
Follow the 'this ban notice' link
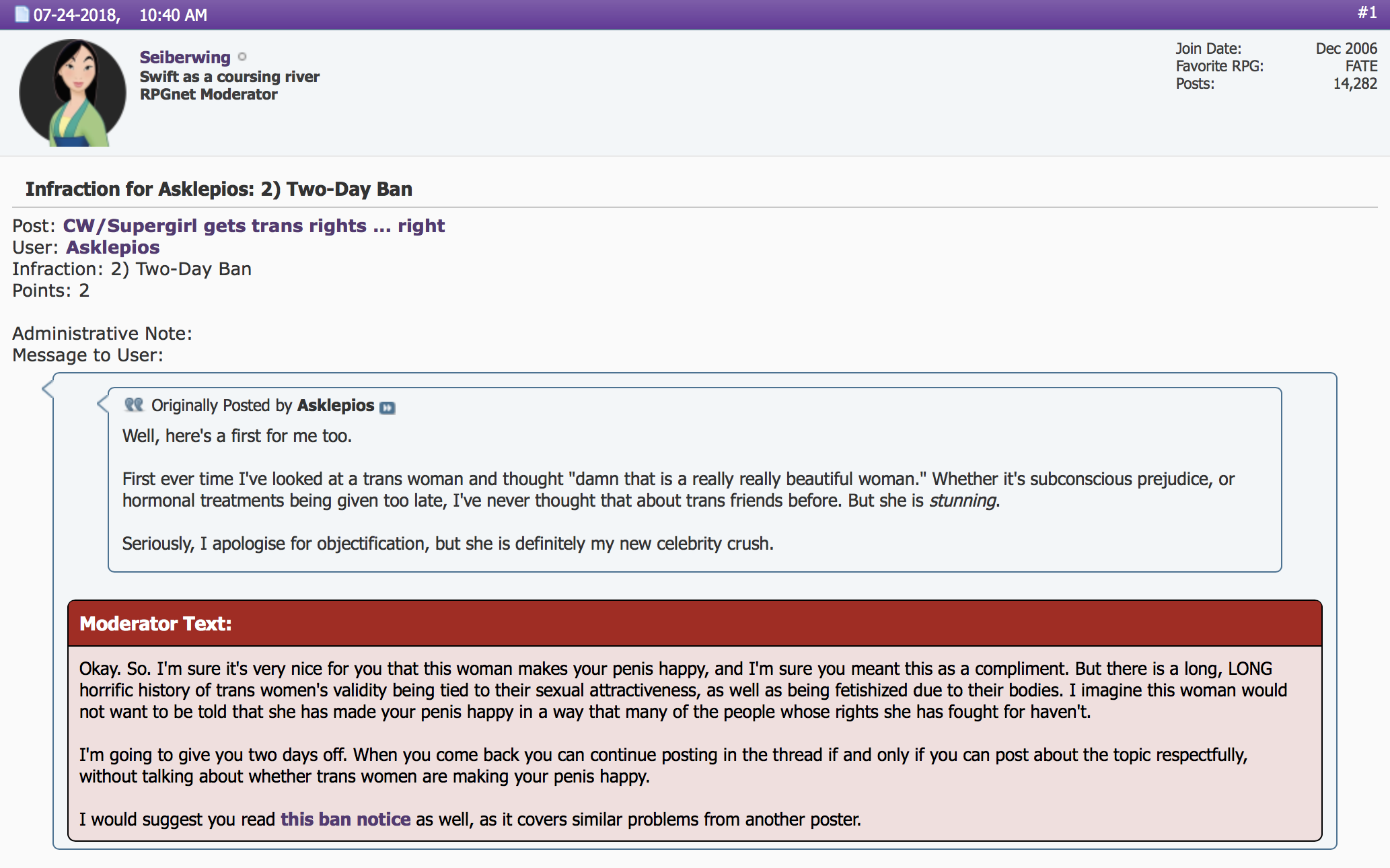tap(346, 819)
